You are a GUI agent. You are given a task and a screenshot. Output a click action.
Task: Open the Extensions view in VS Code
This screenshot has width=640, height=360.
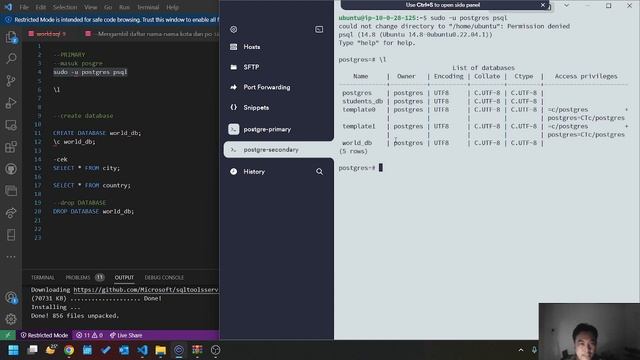point(11,147)
